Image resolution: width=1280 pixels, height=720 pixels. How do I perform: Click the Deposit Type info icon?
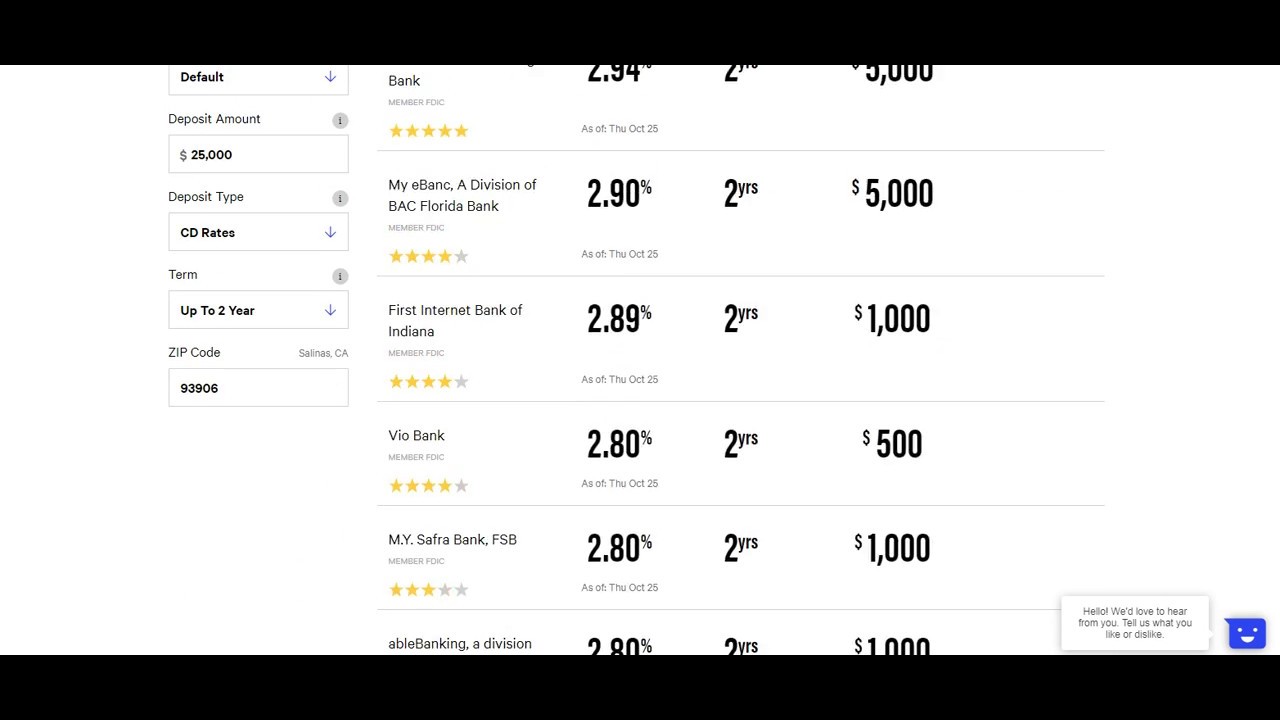coord(340,199)
